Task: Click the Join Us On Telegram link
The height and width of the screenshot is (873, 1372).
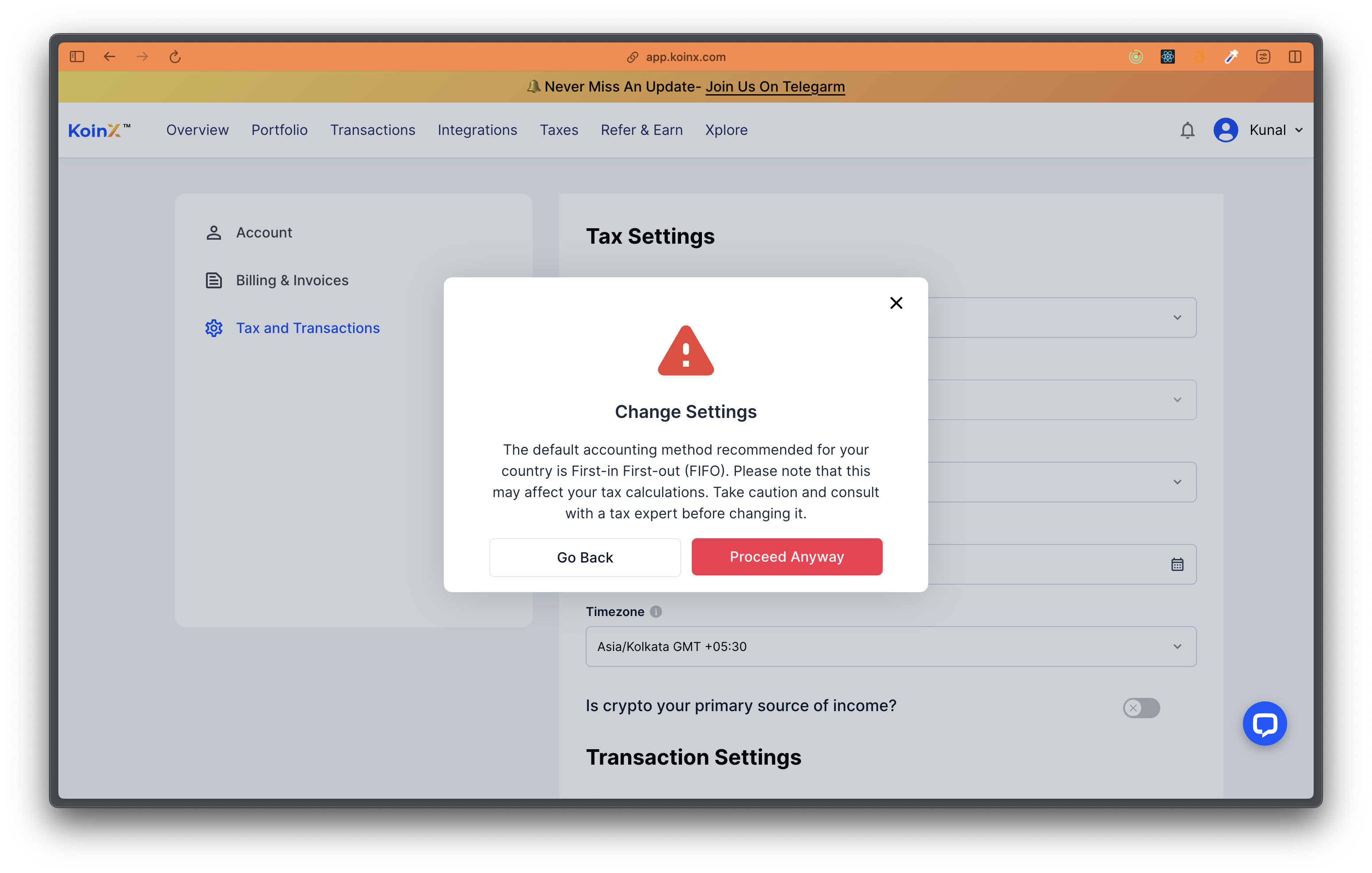Action: coord(774,87)
